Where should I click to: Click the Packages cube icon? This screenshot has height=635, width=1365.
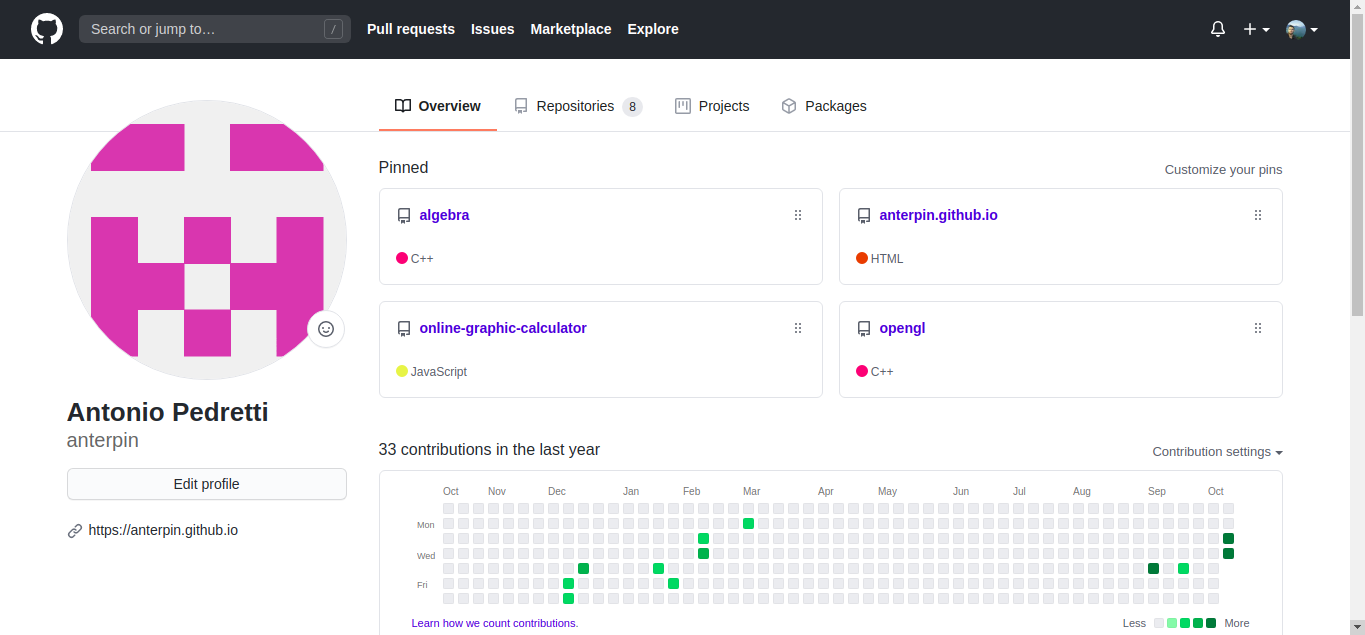tap(789, 106)
